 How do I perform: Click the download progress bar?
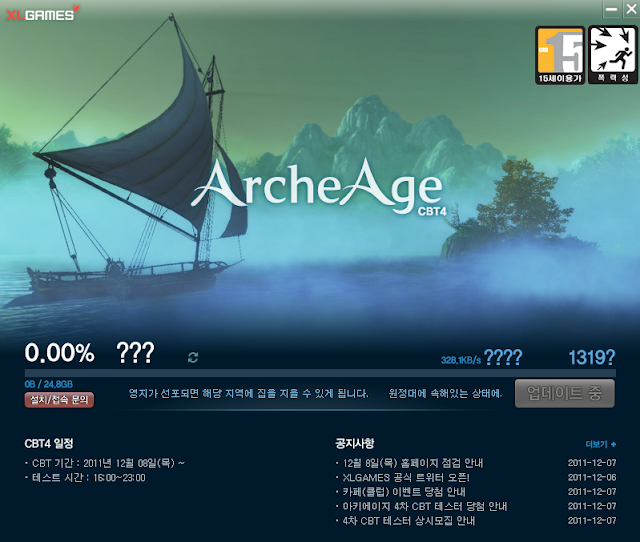tap(320, 373)
